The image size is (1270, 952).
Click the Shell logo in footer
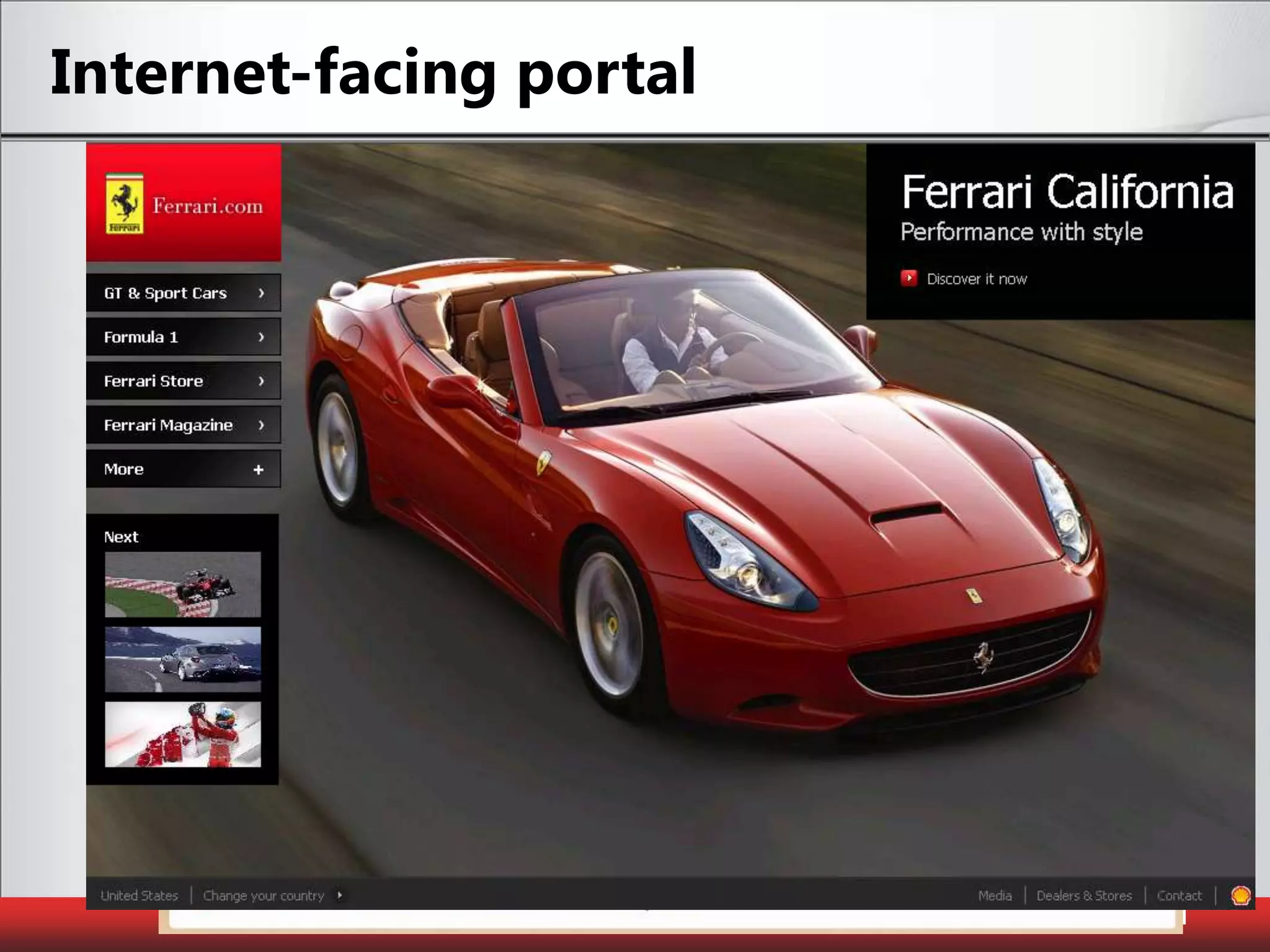[x=1240, y=895]
